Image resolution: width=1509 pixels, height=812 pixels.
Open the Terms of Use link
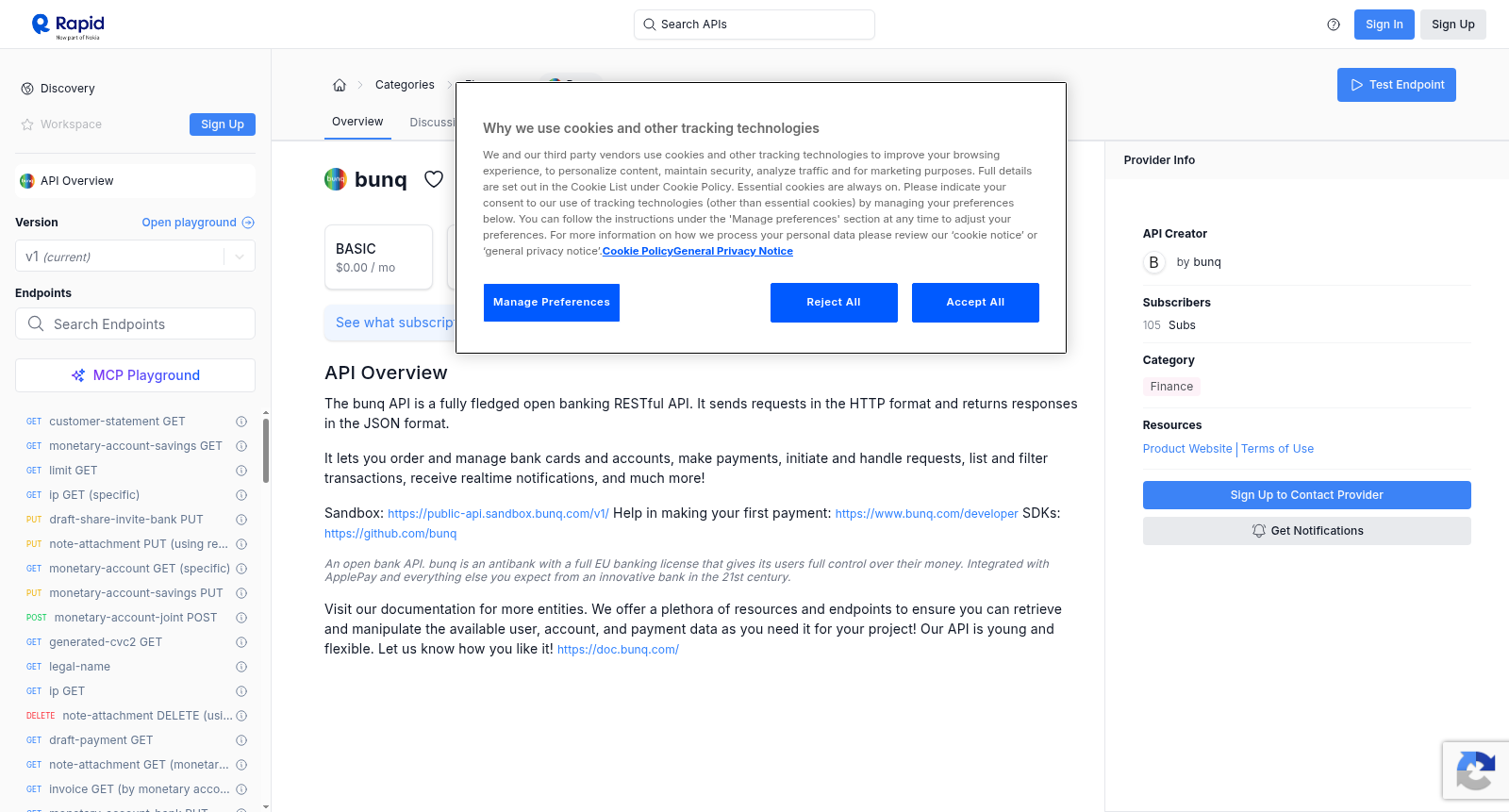1277,449
